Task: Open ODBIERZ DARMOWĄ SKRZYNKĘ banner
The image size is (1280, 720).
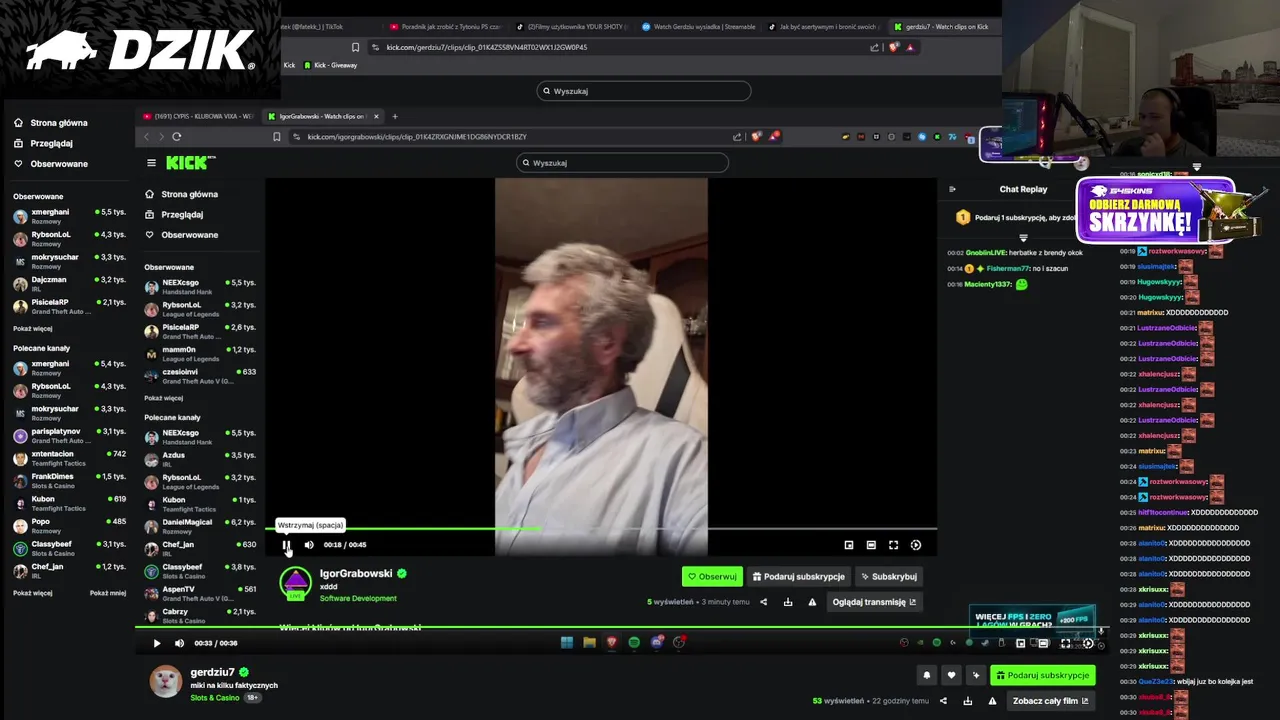Action: click(x=1156, y=210)
